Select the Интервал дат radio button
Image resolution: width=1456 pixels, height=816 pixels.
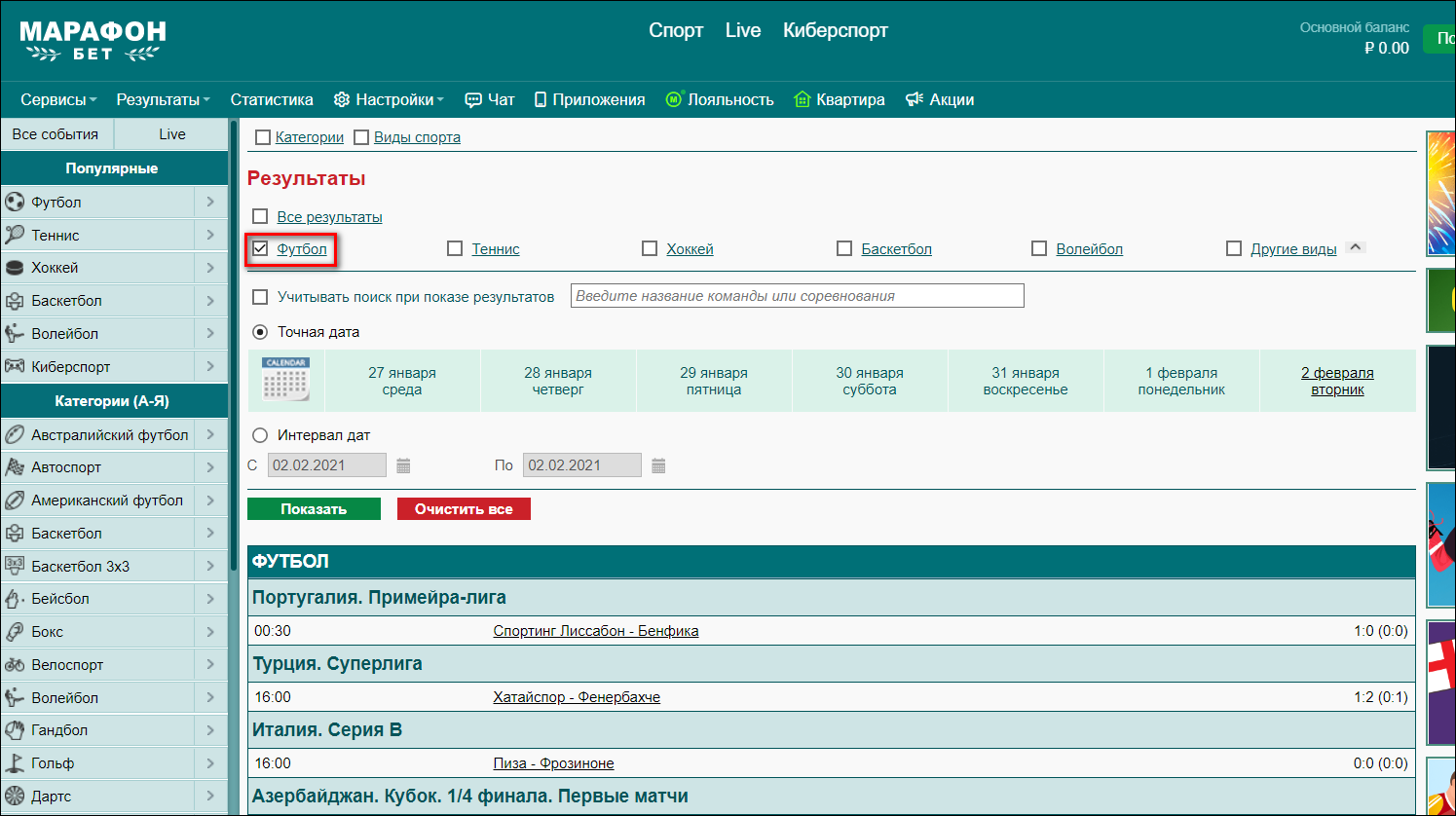(x=260, y=435)
